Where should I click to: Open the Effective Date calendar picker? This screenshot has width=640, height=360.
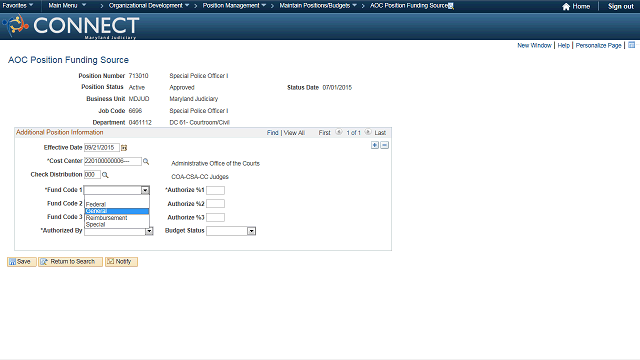(124, 148)
